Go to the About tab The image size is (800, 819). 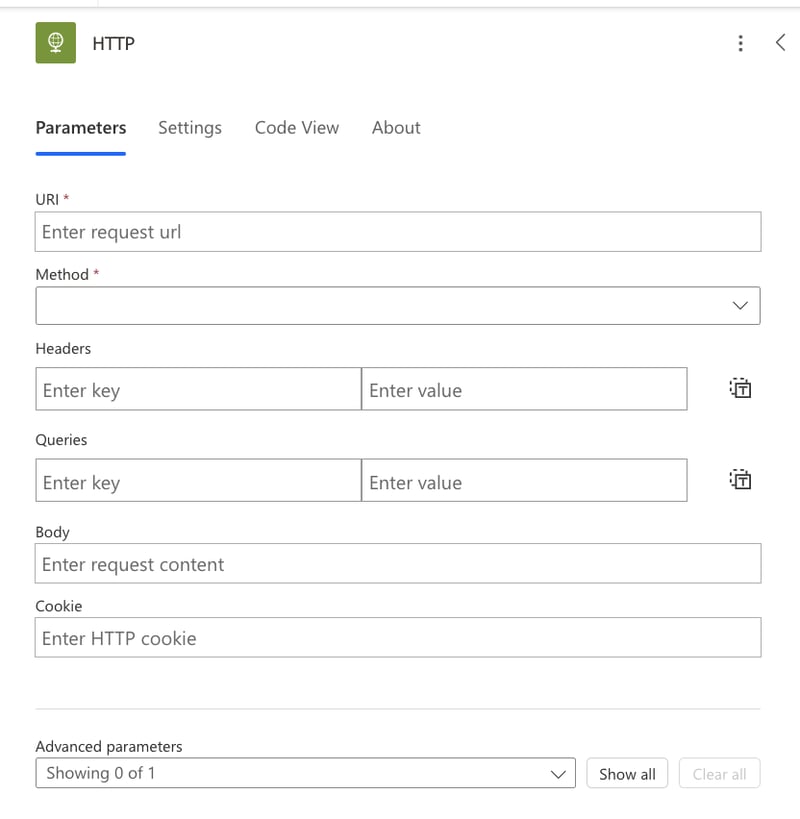pos(396,128)
